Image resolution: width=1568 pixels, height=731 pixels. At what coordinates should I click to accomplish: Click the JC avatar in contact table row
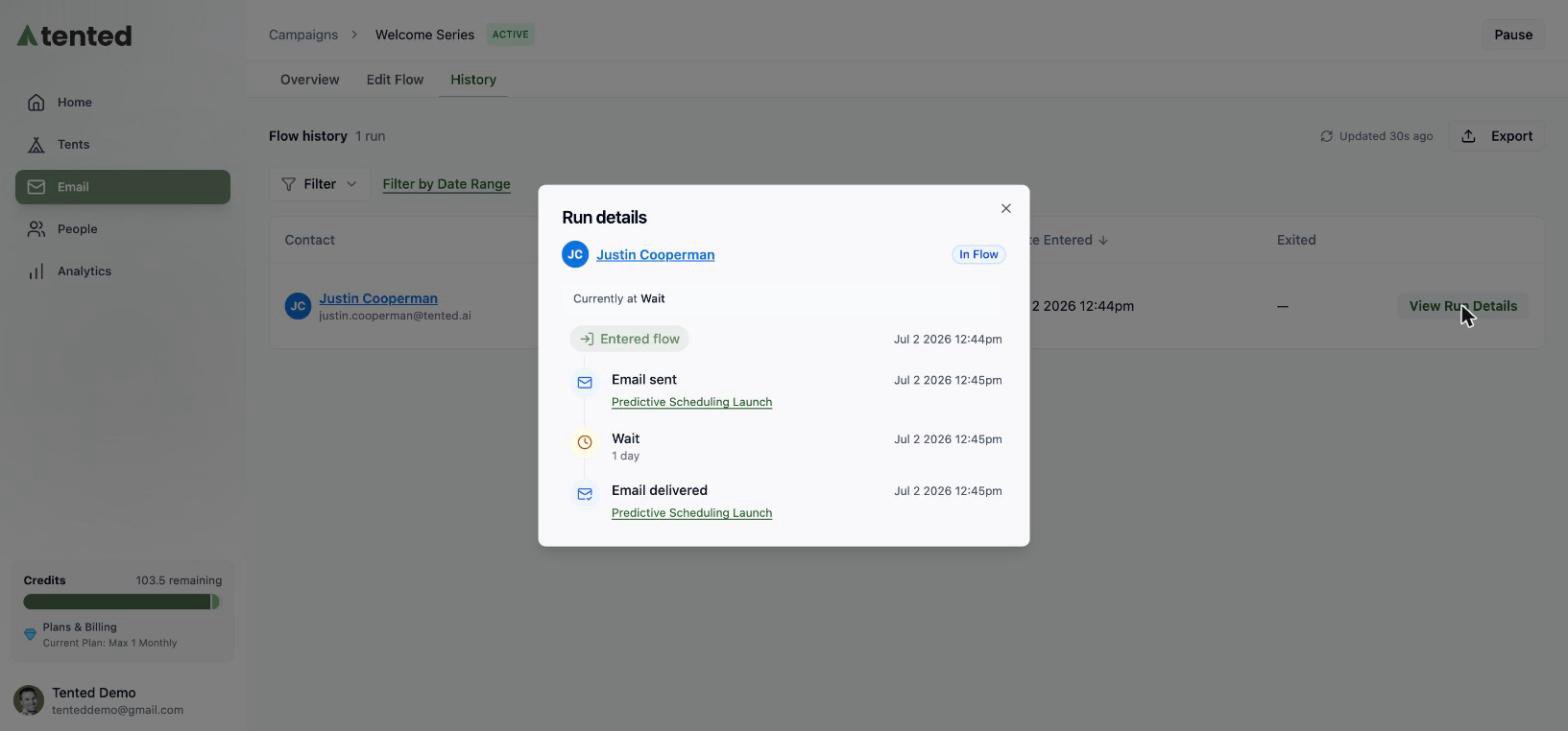click(x=298, y=306)
